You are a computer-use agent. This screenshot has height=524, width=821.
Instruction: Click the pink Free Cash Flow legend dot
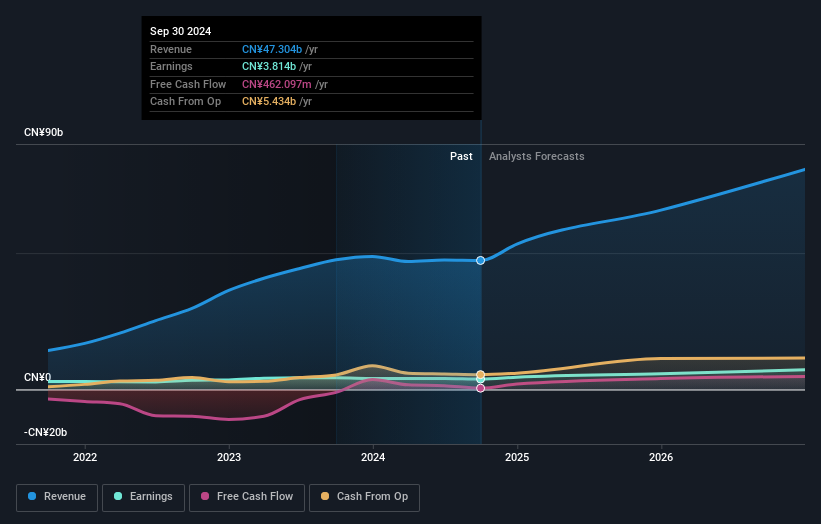205,496
